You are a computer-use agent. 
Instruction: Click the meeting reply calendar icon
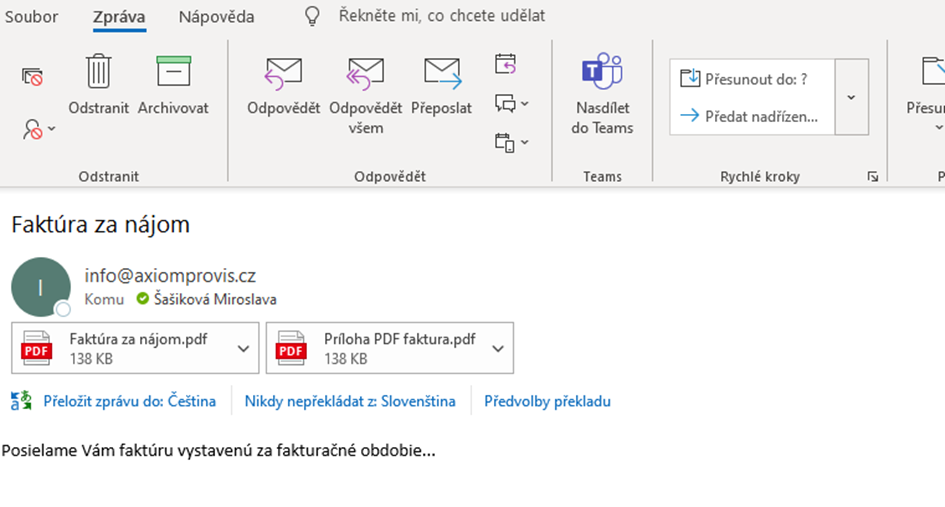(506, 65)
